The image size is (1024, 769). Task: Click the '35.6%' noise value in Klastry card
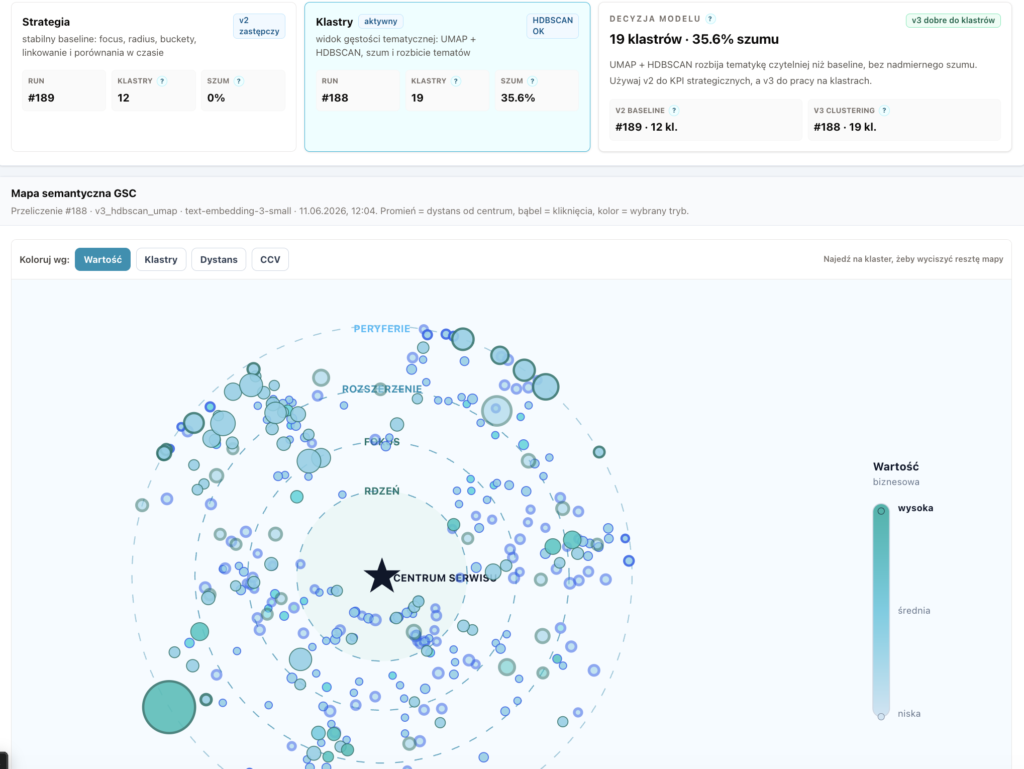pos(518,98)
